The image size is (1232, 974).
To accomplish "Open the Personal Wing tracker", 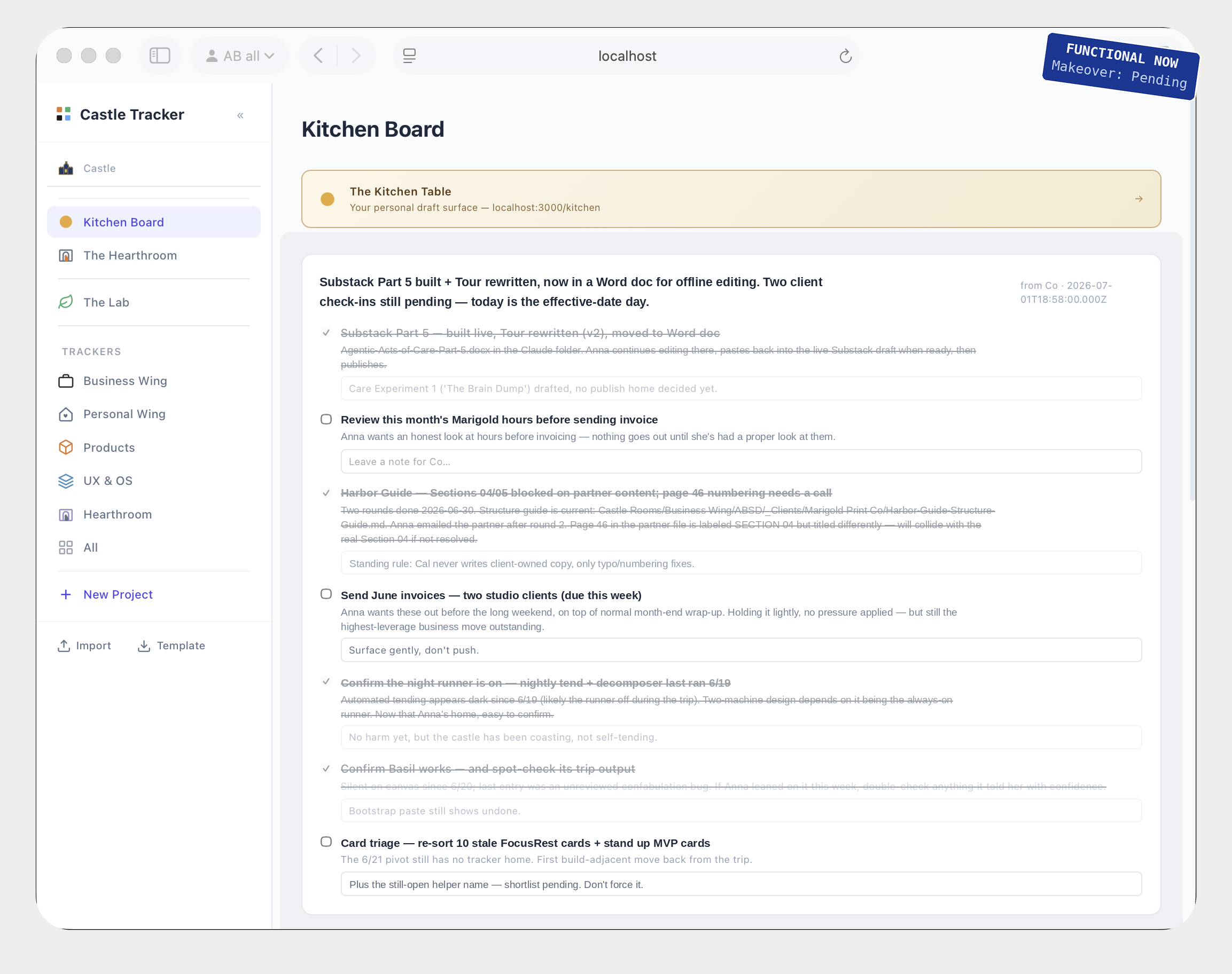I will click(x=153, y=414).
